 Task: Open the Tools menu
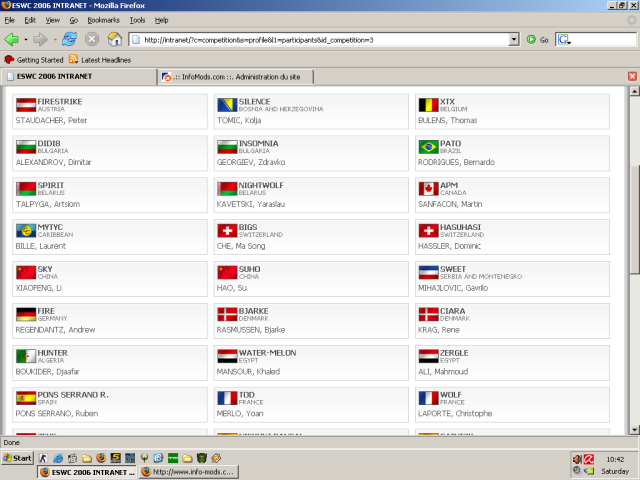click(137, 20)
